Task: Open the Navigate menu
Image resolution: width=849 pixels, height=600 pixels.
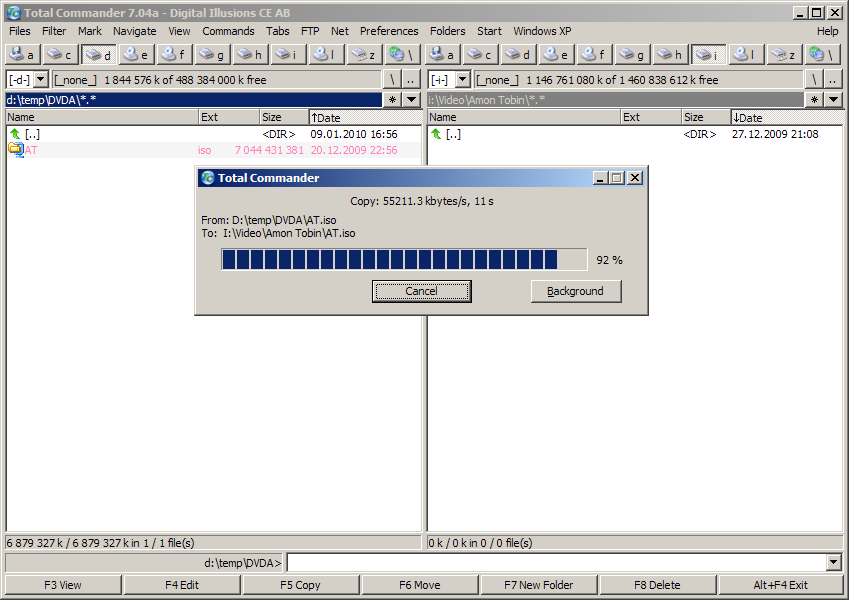Action: pos(134,31)
